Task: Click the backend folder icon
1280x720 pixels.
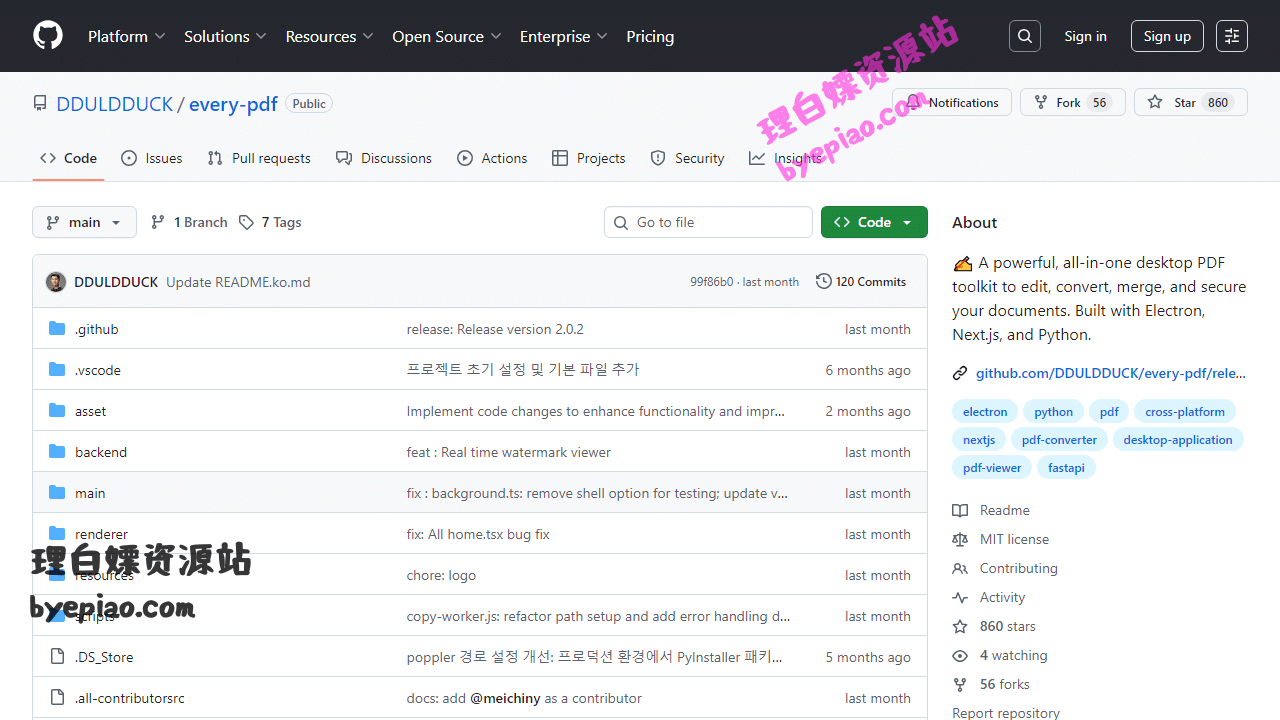Action: point(57,452)
